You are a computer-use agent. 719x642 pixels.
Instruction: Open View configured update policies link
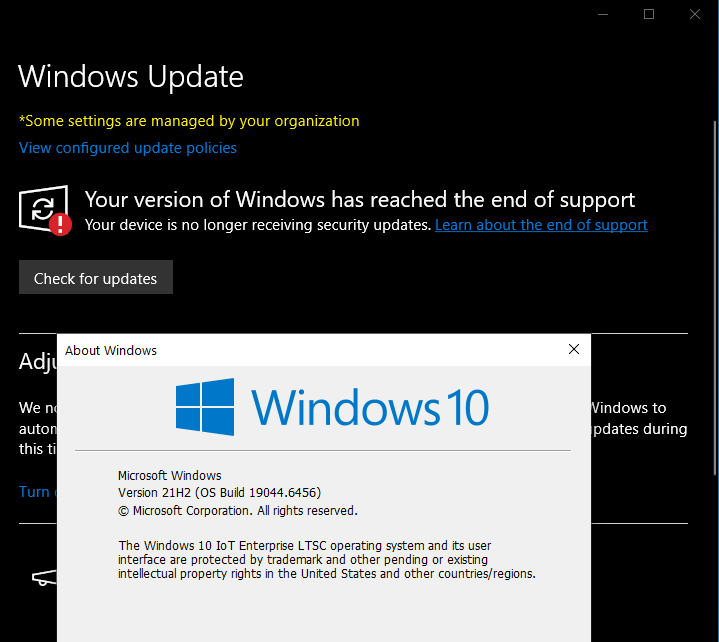click(x=127, y=148)
